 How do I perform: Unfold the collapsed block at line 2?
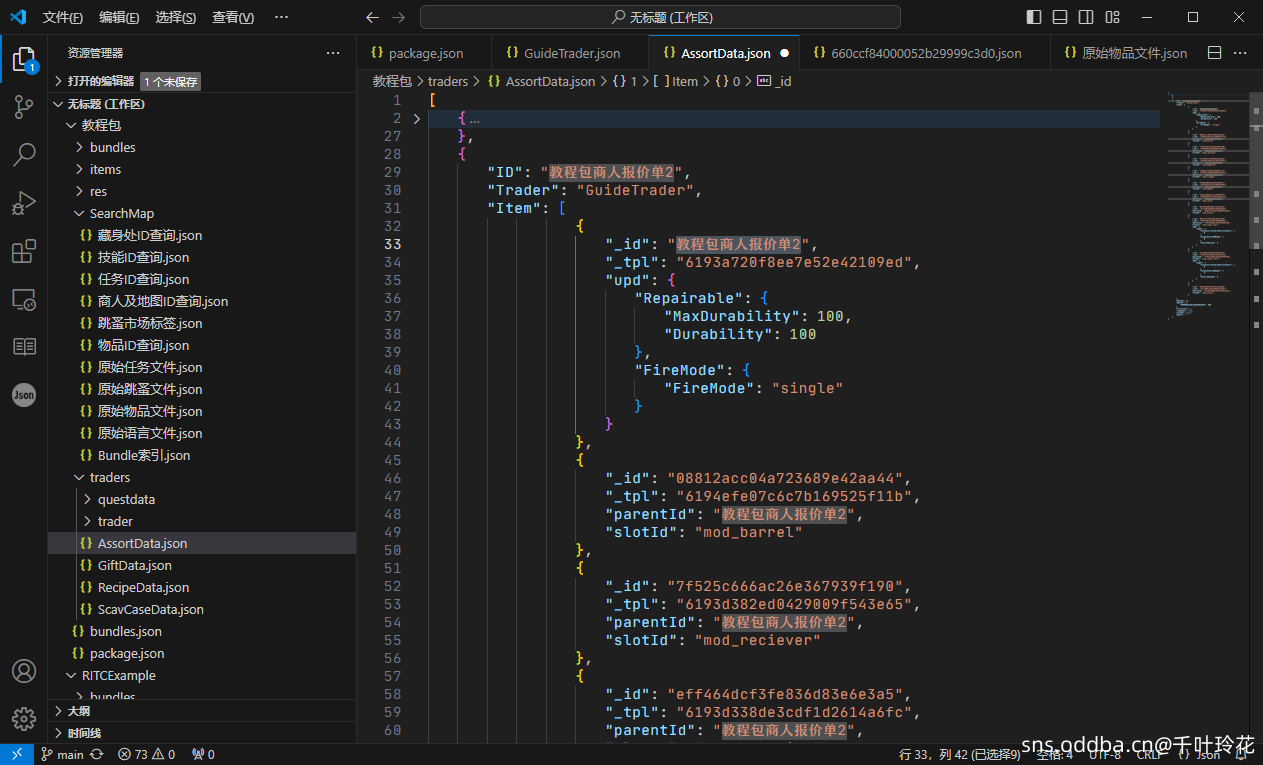tap(417, 118)
